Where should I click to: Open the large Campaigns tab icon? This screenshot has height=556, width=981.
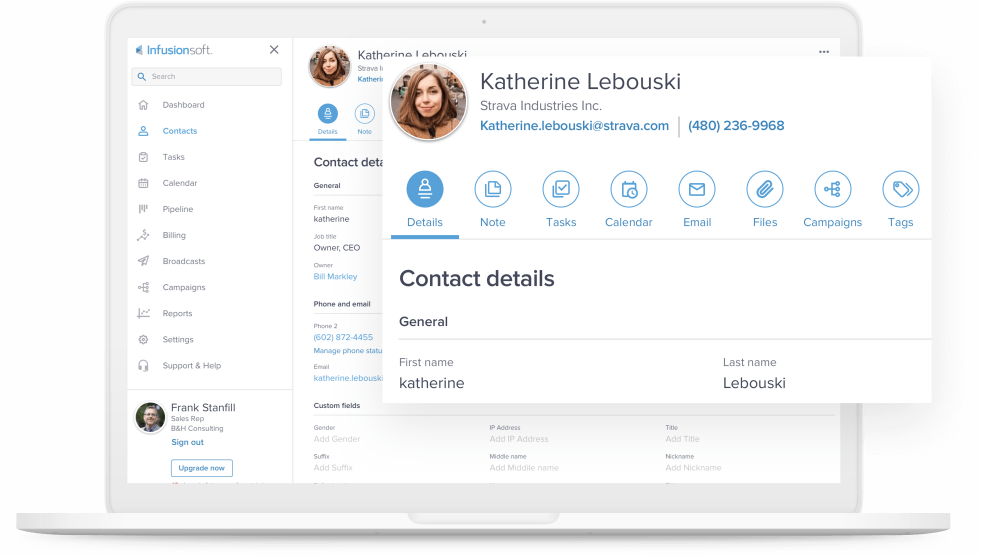(x=833, y=189)
